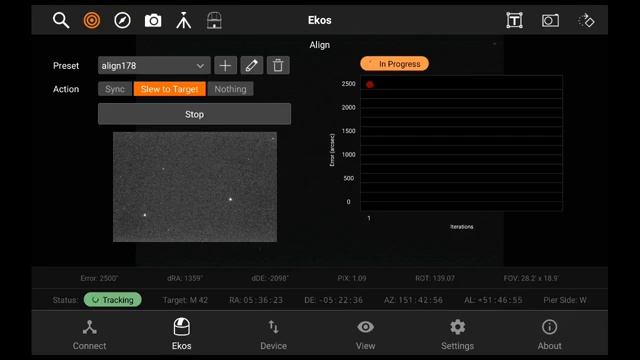The height and width of the screenshot is (360, 640).
Task: Select the orange Align target icon
Action: [92, 20]
